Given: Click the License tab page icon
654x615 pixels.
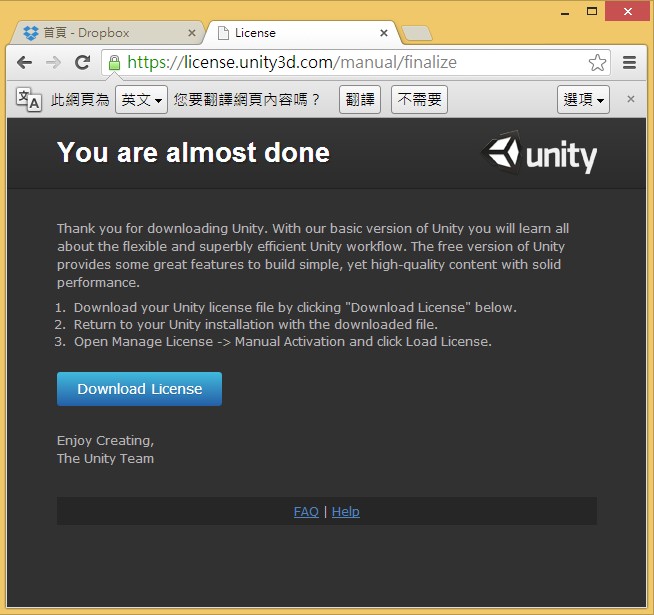Looking at the screenshot, I should [224, 33].
